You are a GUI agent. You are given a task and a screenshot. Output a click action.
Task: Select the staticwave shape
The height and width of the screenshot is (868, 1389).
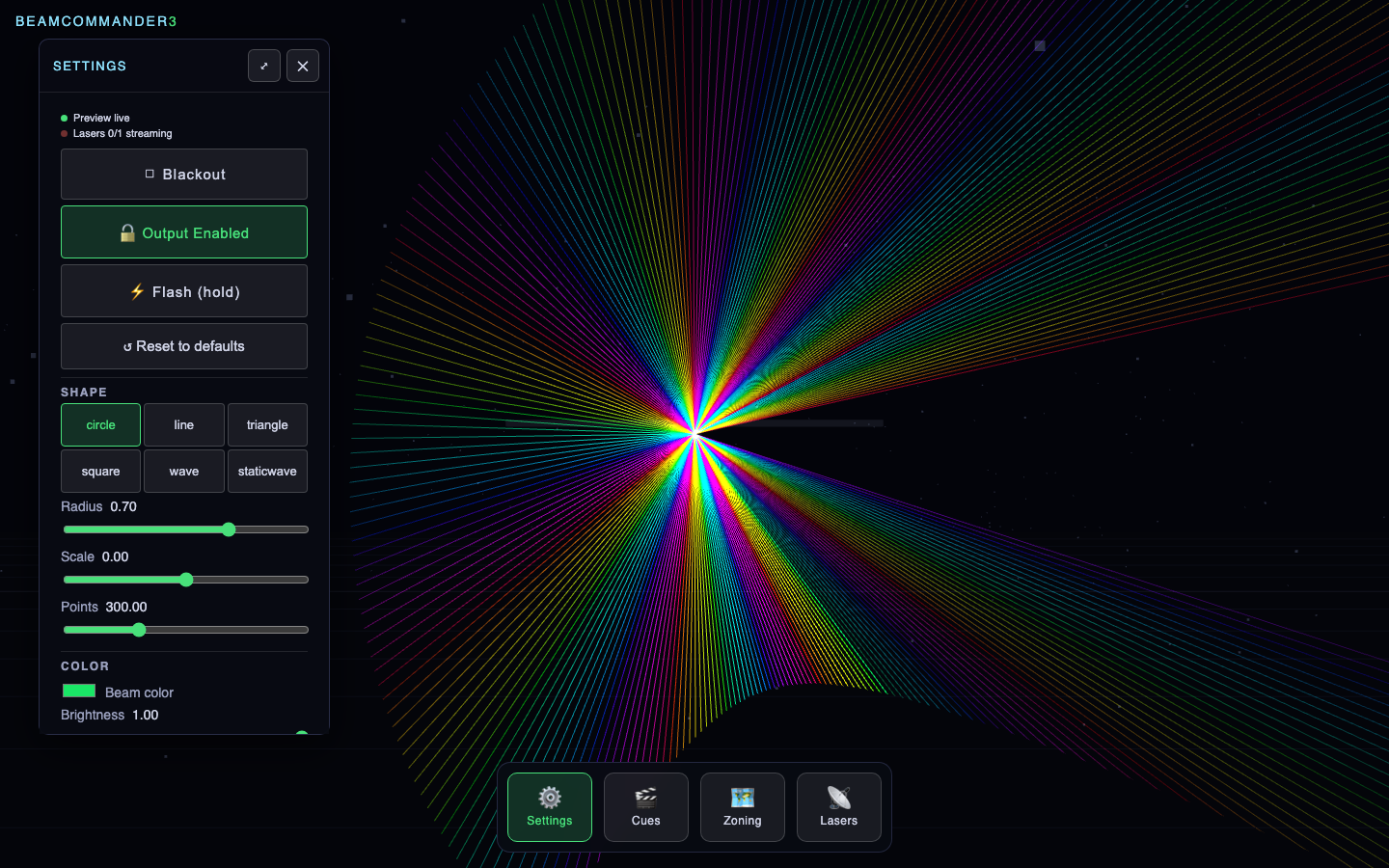pos(267,472)
